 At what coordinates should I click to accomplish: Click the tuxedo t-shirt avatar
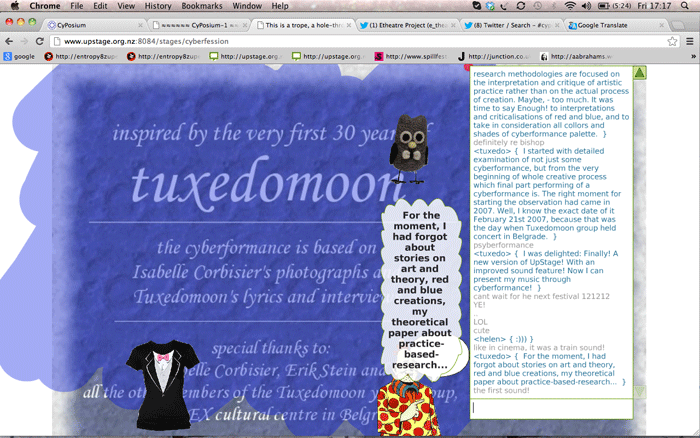pos(162,384)
